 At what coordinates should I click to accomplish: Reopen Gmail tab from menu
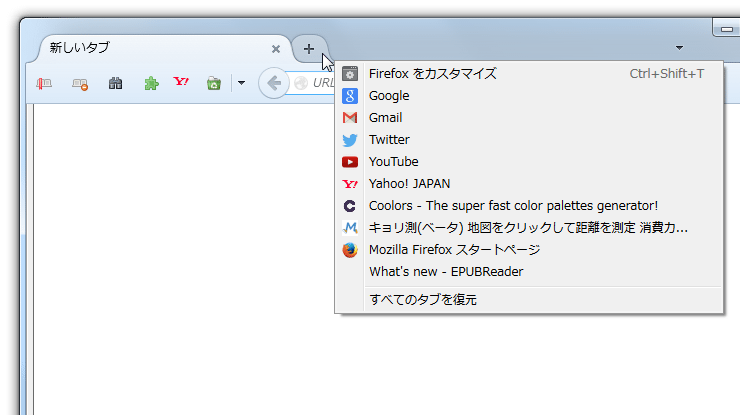[x=529, y=118]
